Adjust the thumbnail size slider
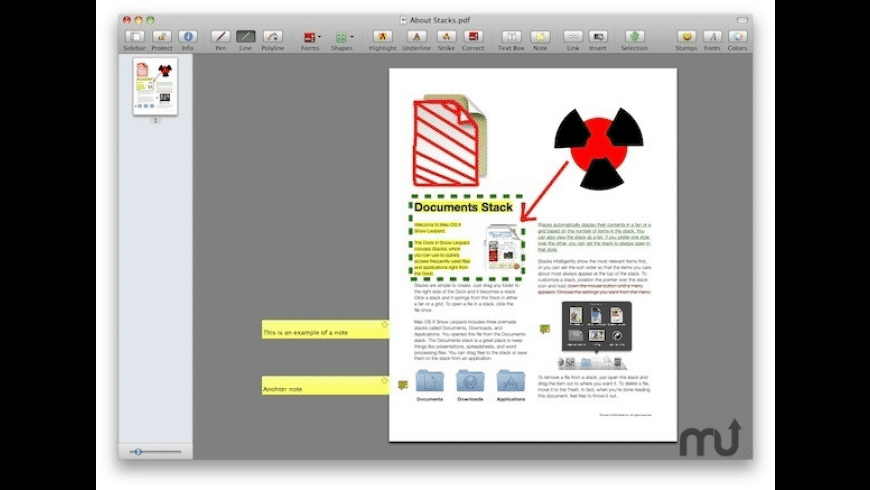Image resolution: width=870 pixels, height=490 pixels. coord(138,452)
